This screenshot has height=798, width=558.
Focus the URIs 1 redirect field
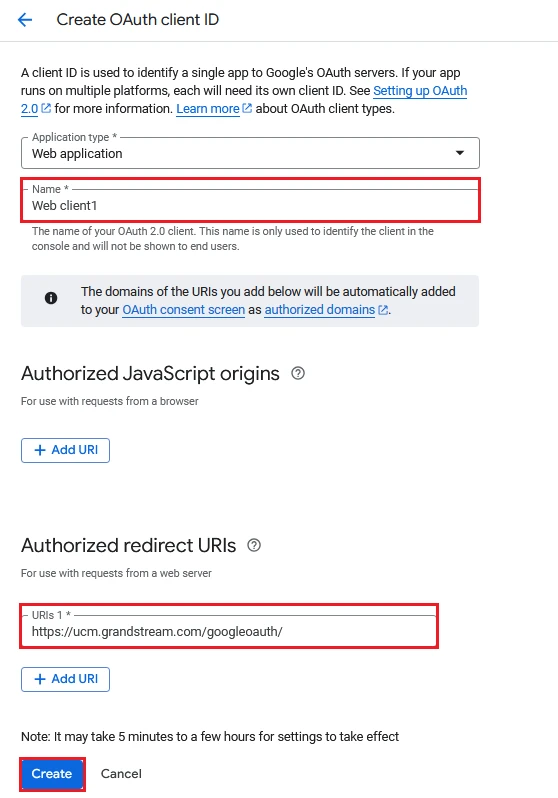[229, 626]
